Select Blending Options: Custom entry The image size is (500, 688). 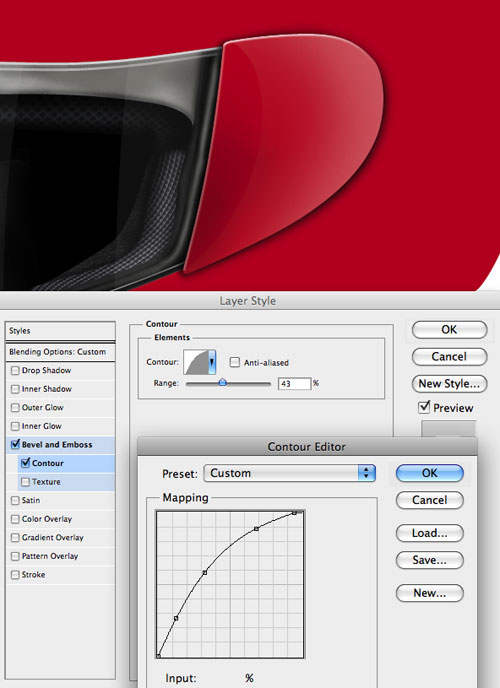click(x=61, y=352)
